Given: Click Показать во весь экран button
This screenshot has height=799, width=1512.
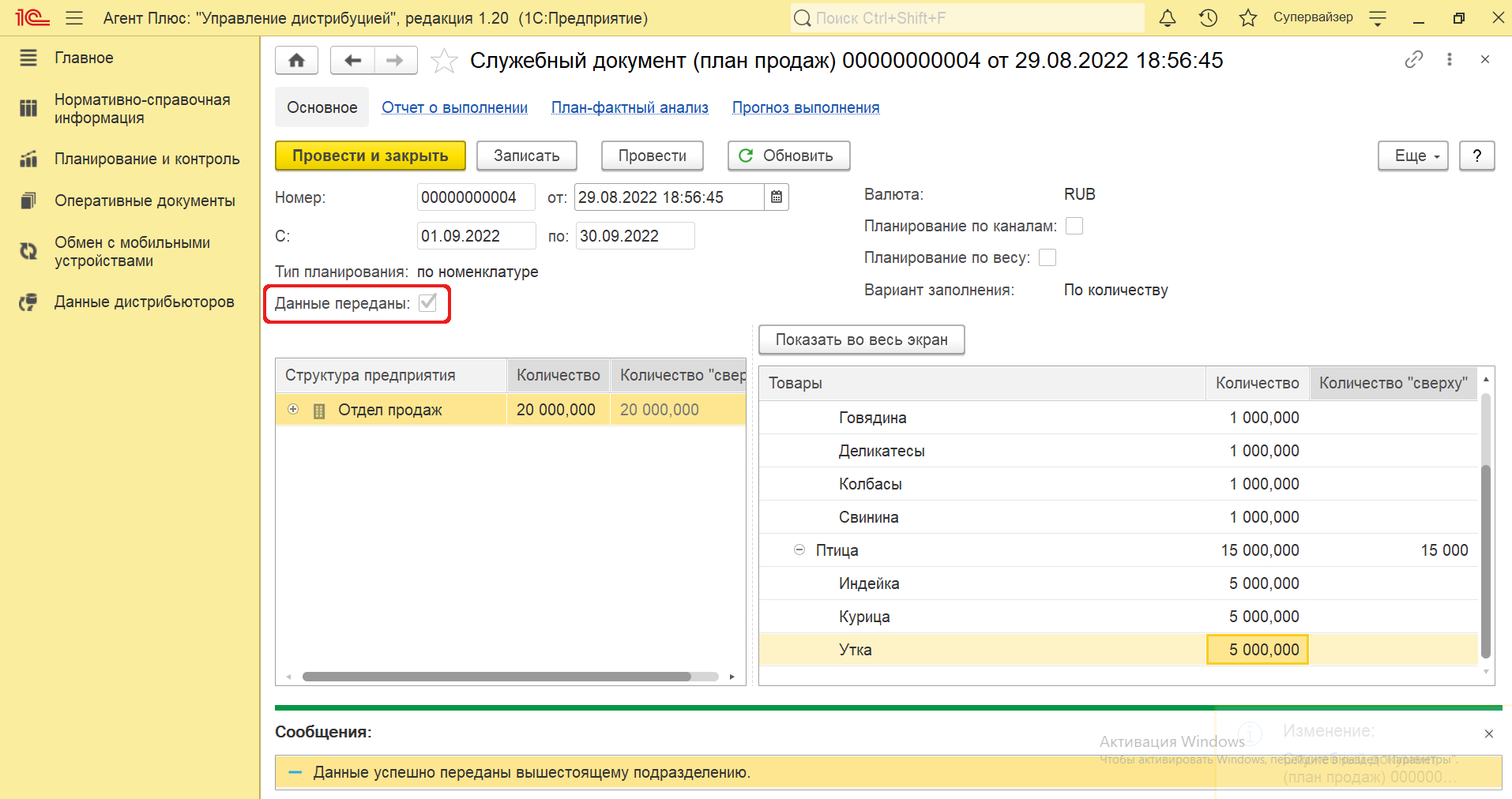Looking at the screenshot, I should pos(862,339).
